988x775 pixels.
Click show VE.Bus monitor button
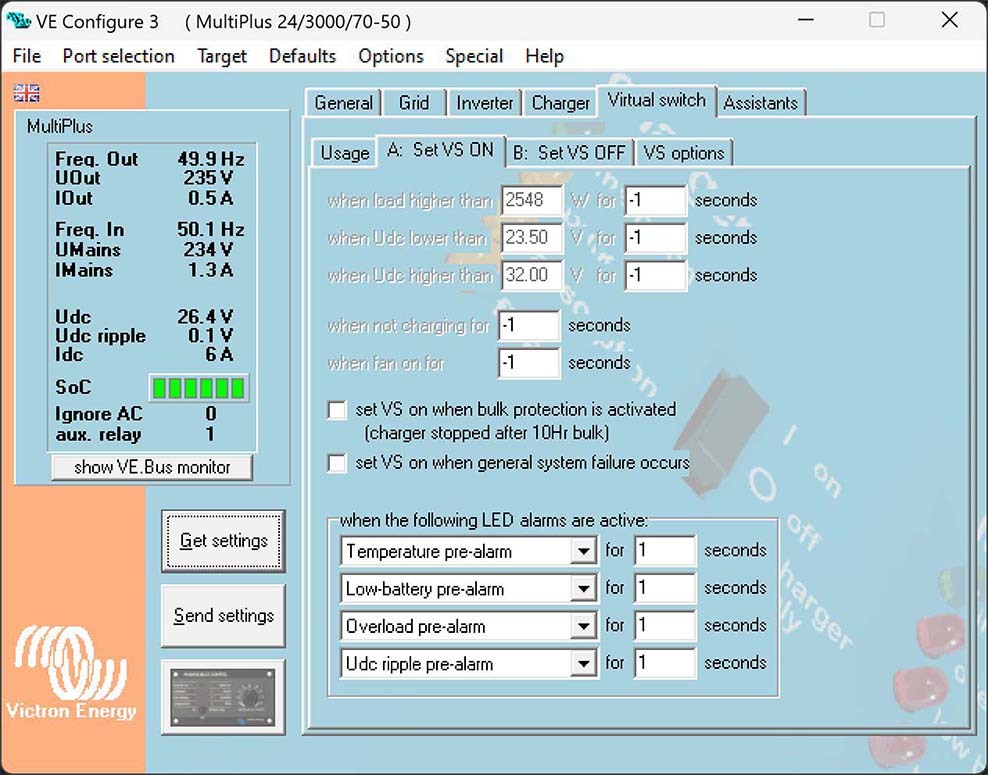(x=152, y=467)
